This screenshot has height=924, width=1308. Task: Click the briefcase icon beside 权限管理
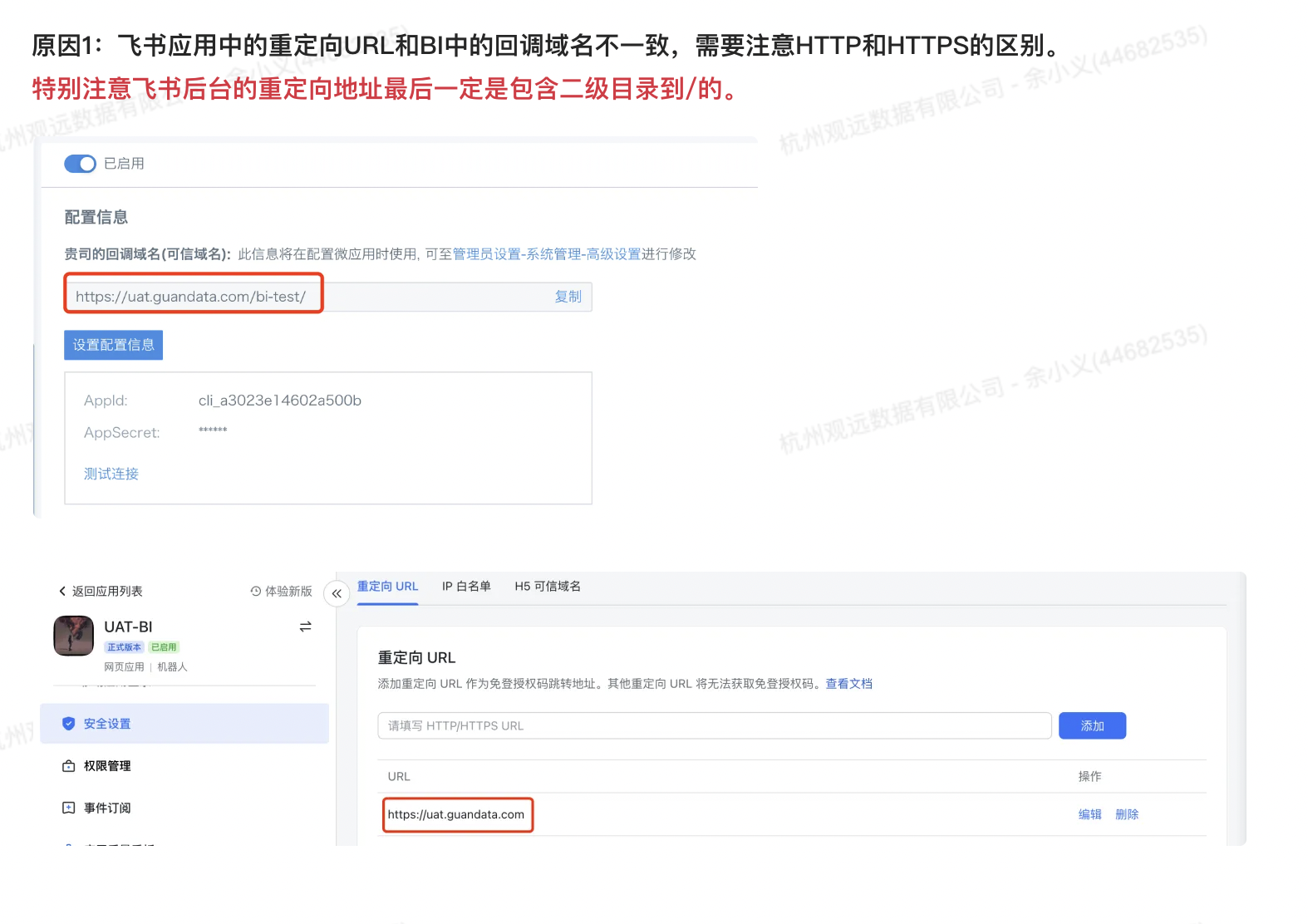[69, 766]
